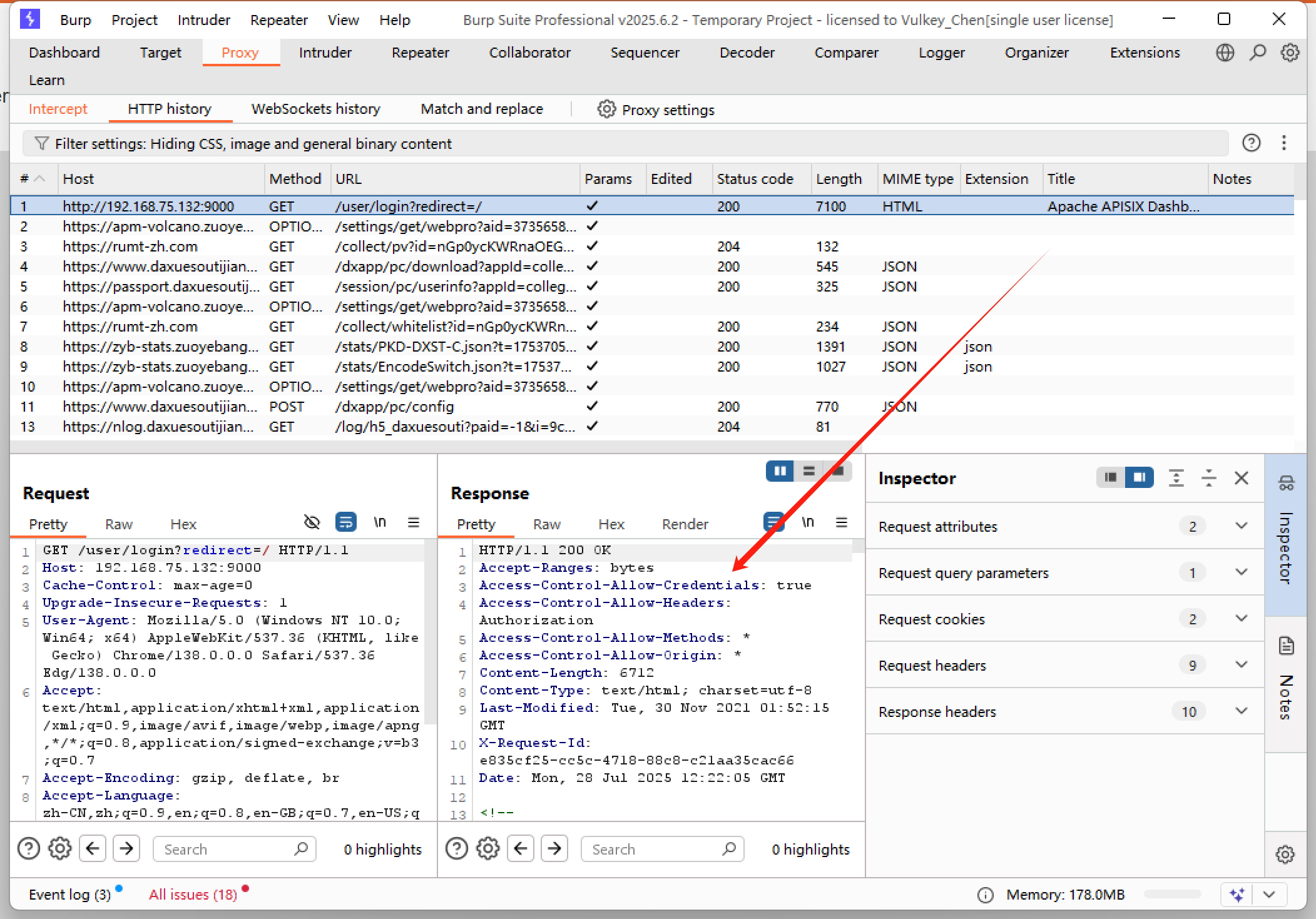Expand all Inspector sections icon
Screen dimensions: 1316x919
point(1176,478)
